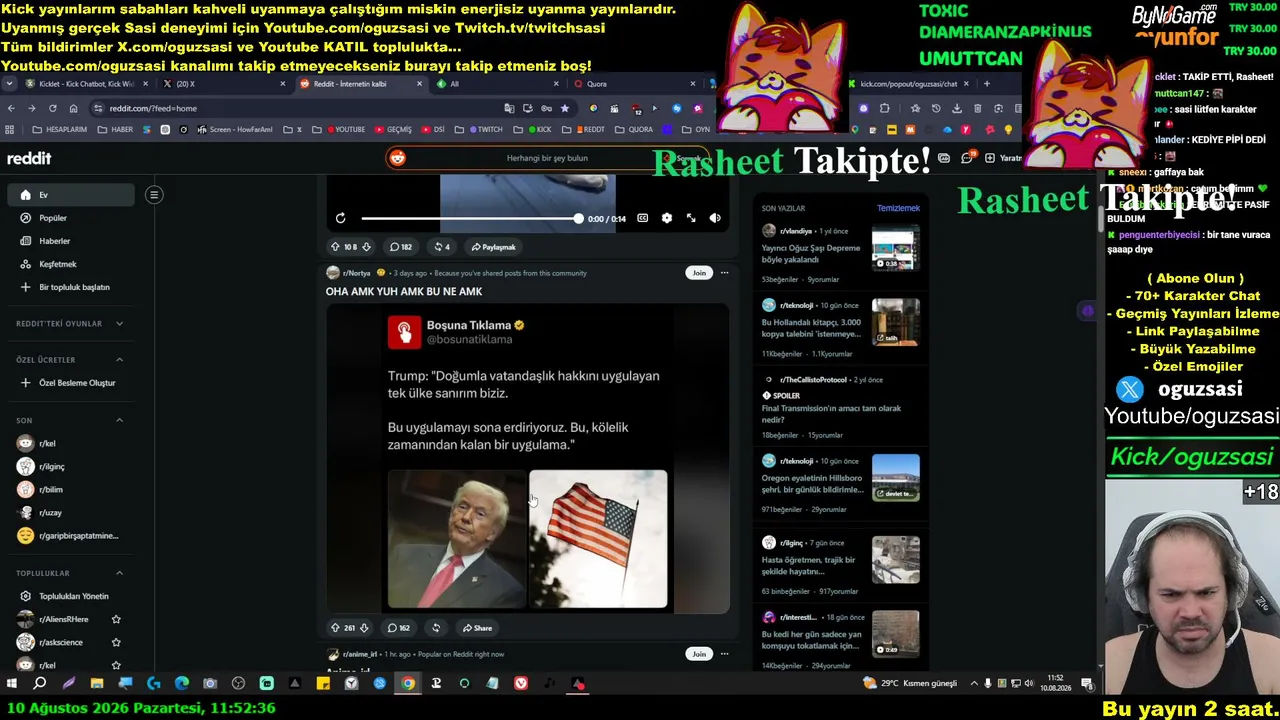This screenshot has height=720, width=1280.
Task: Open Haberler in the sidebar
Action: [70, 241]
